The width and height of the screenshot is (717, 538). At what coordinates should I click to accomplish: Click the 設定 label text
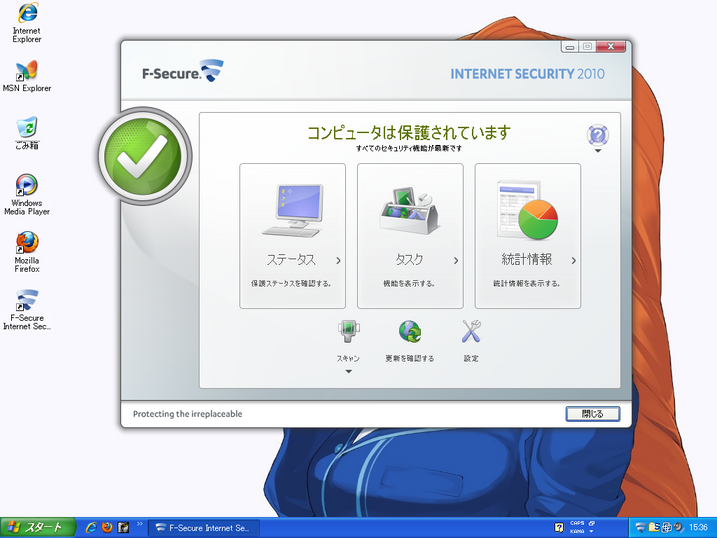471,358
